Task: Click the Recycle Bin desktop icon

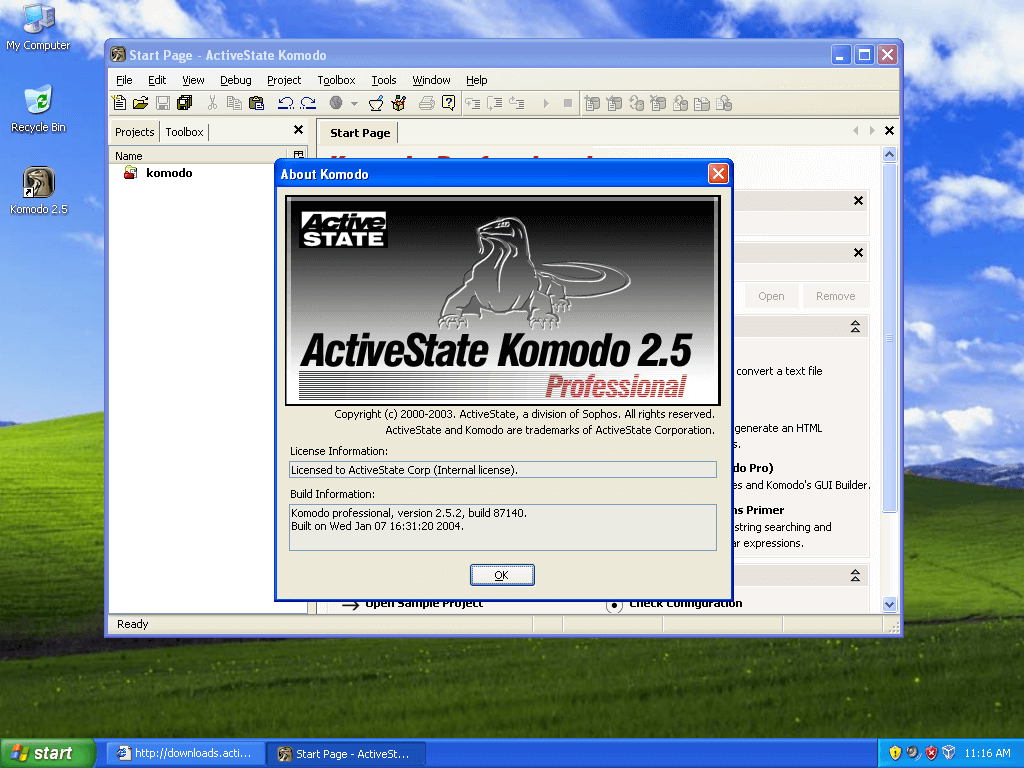Action: (39, 109)
